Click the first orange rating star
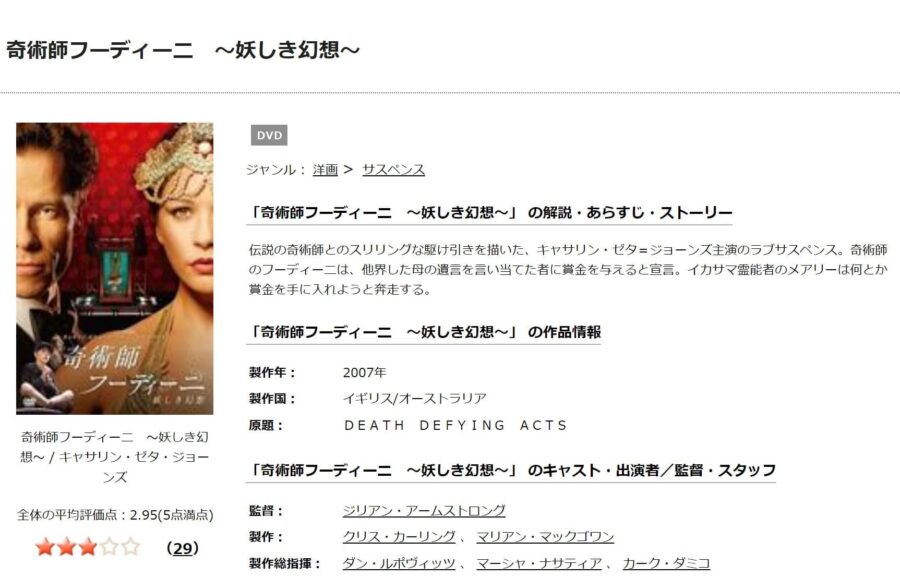Viewport: 900px width, 577px height. (45, 548)
